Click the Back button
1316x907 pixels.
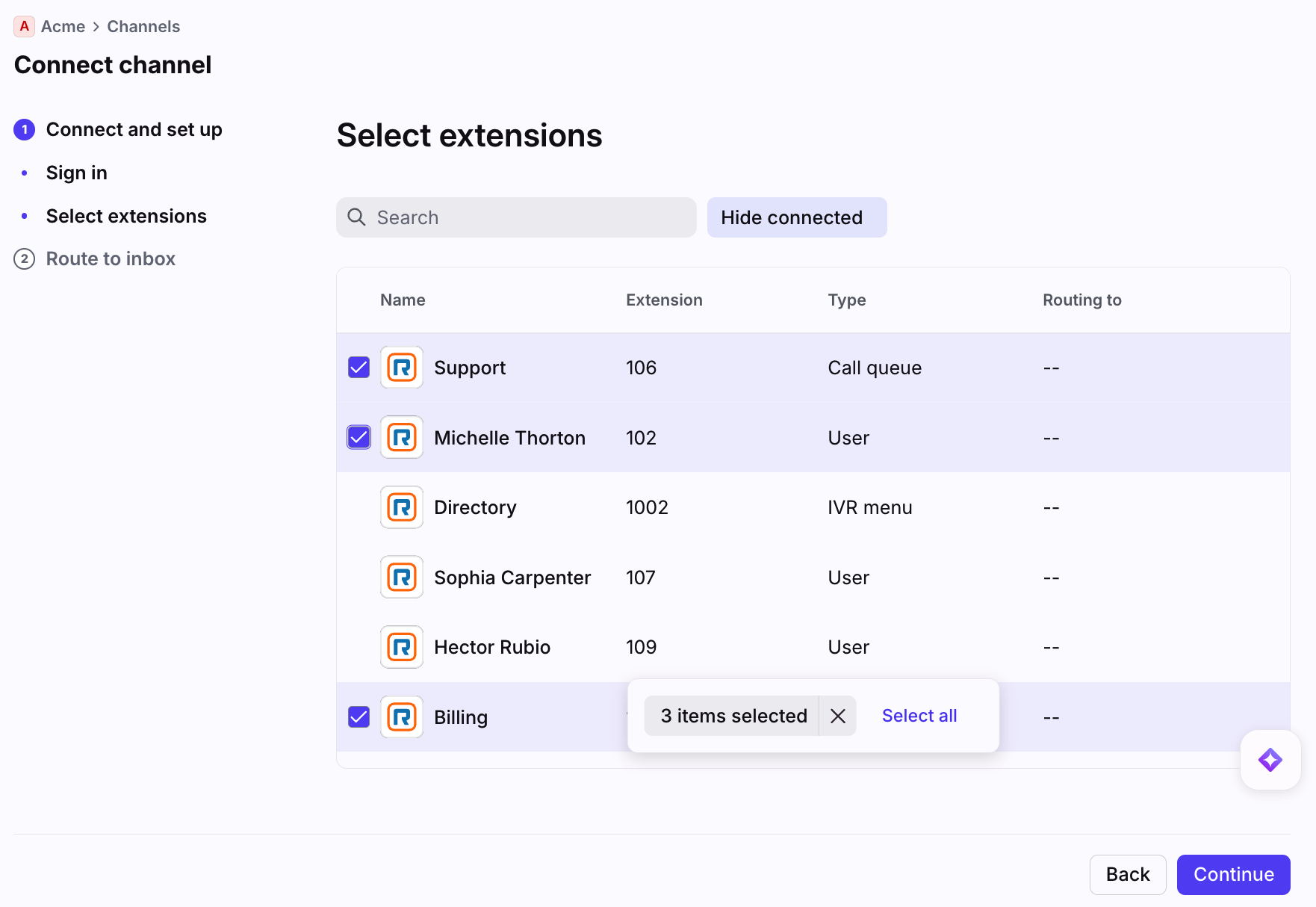point(1128,875)
